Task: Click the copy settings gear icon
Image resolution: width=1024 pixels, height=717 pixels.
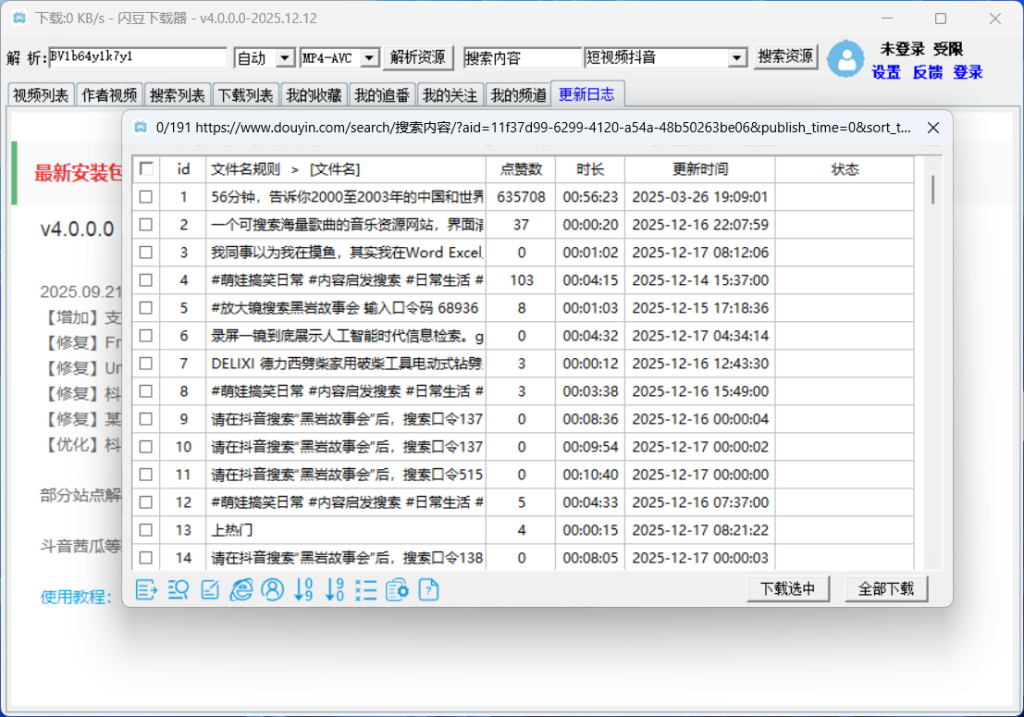Action: (397, 590)
